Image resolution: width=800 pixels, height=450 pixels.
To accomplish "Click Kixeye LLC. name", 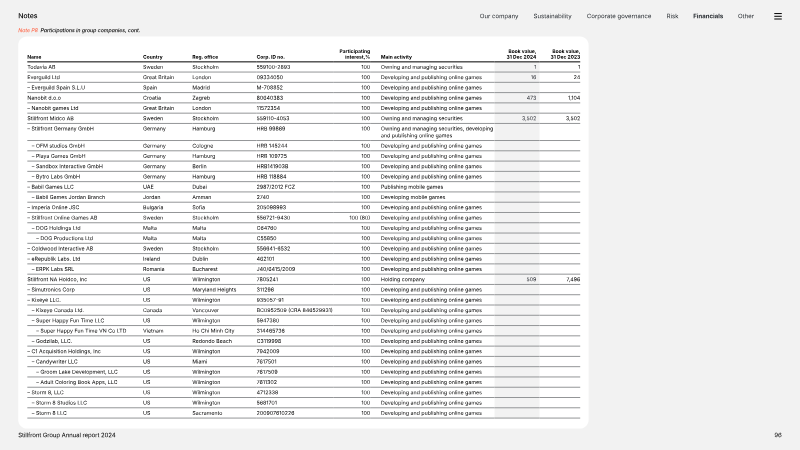I will 44,300.
